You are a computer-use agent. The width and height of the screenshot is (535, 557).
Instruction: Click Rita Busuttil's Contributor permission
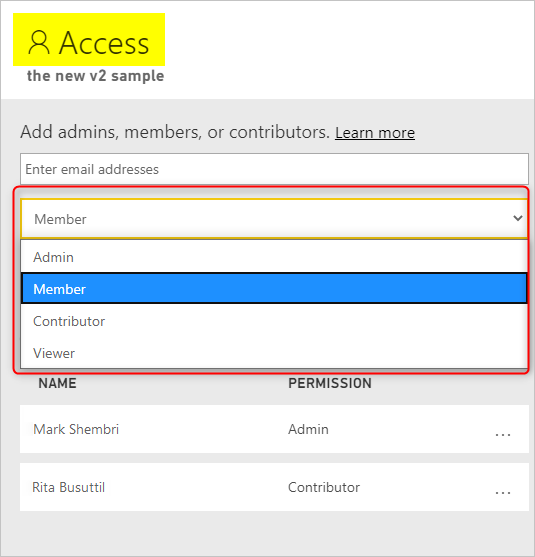click(x=324, y=487)
